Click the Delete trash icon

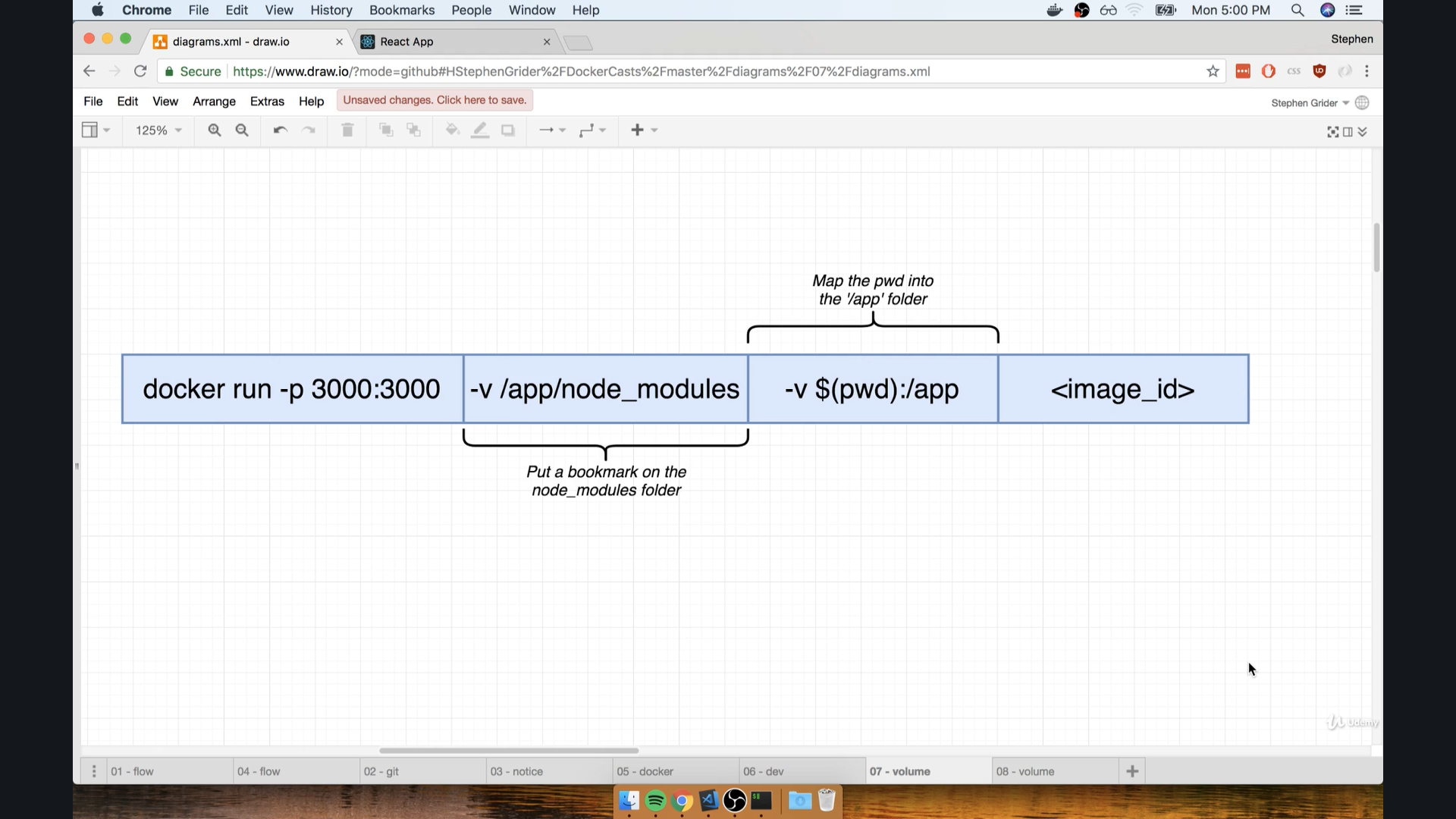coord(347,130)
